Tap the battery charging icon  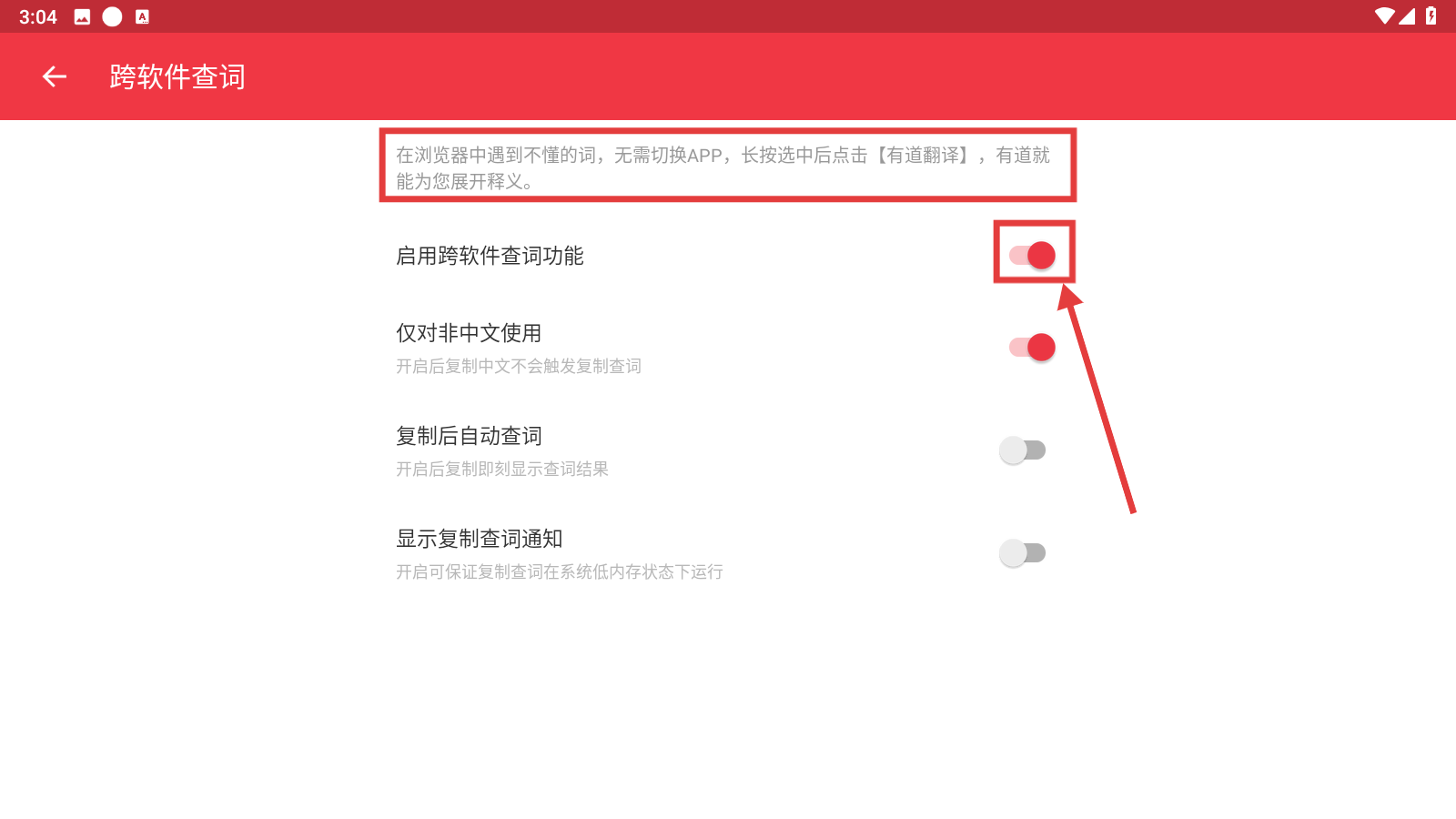pos(1431,15)
